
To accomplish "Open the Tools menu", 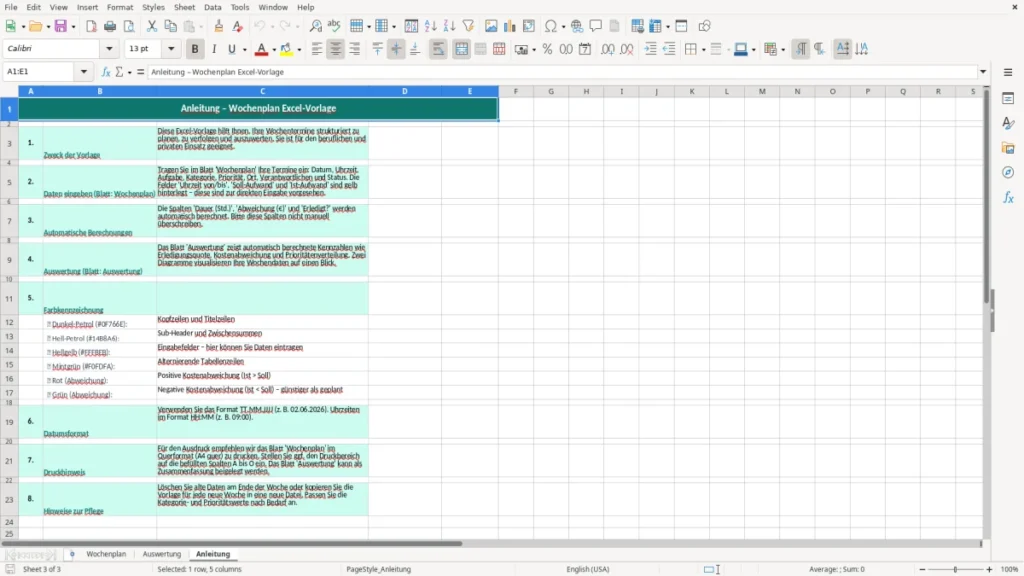I will [x=240, y=7].
